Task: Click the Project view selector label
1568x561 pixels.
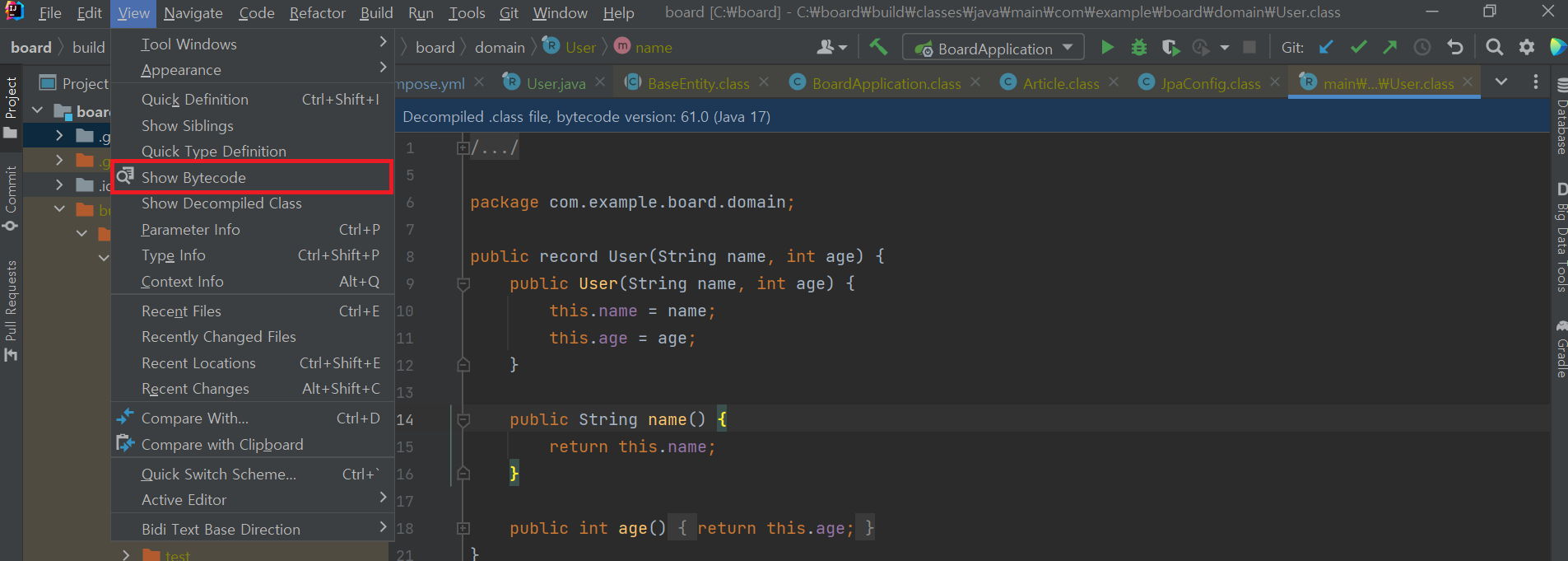Action: click(85, 83)
